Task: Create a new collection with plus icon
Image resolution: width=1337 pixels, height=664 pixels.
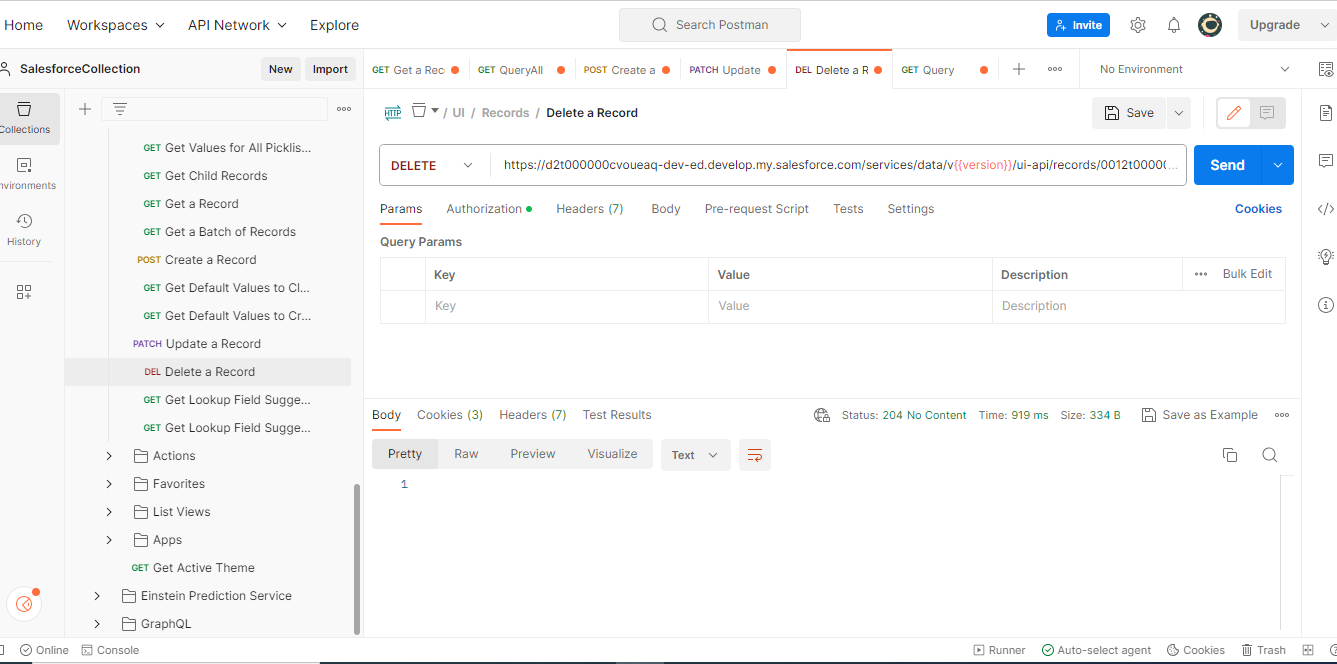Action: (85, 109)
